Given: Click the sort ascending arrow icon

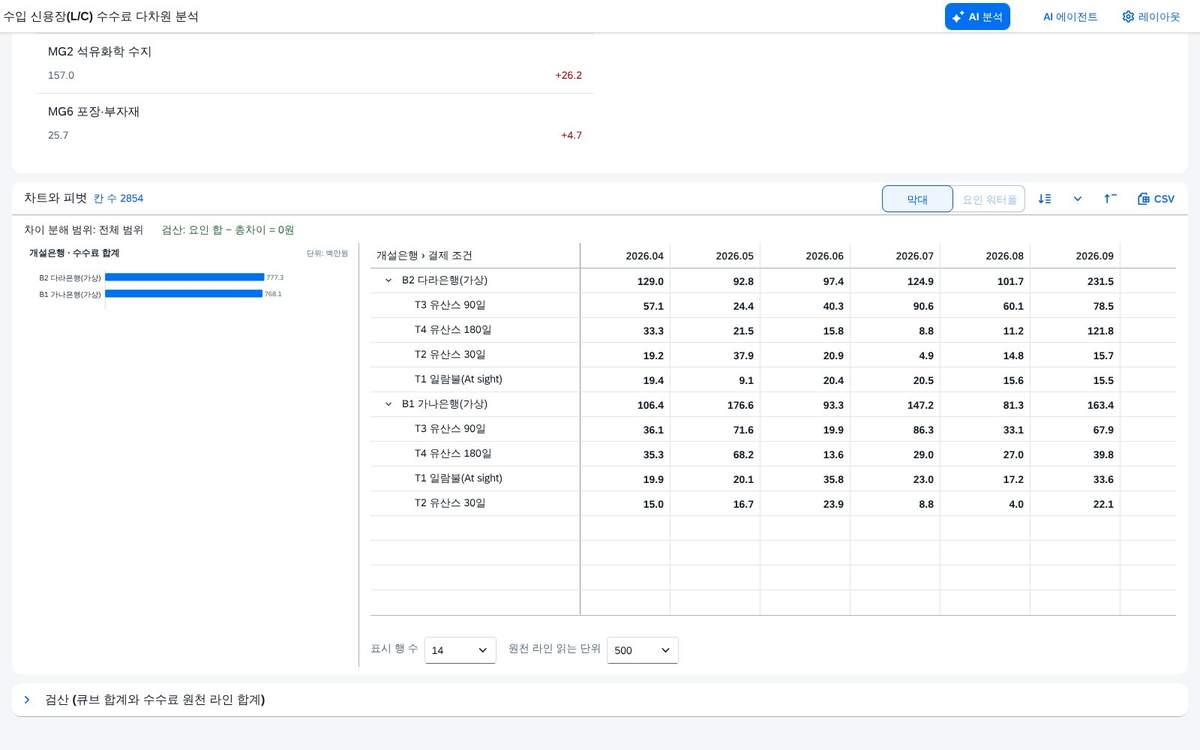Looking at the screenshot, I should 1111,199.
